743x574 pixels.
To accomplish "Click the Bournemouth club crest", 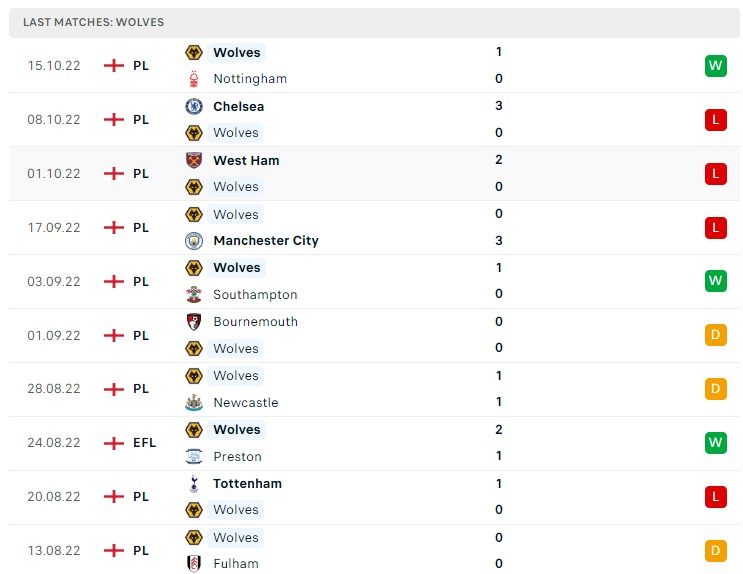I will pyautogui.click(x=194, y=322).
